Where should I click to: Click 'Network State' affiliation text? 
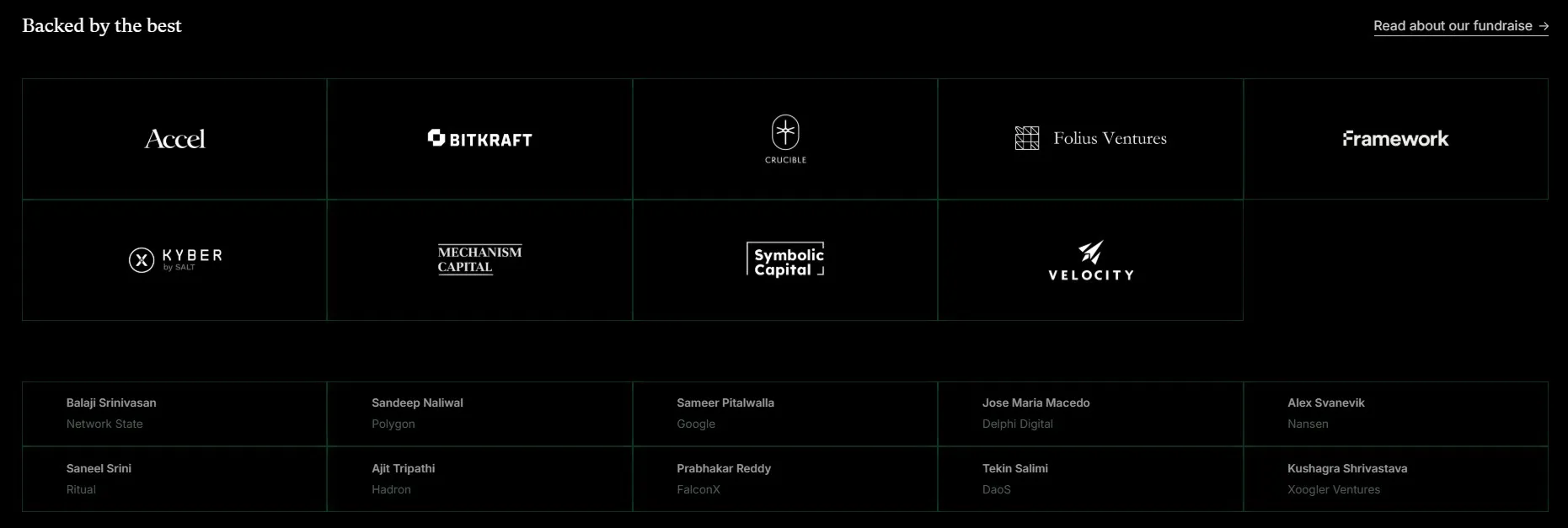104,424
